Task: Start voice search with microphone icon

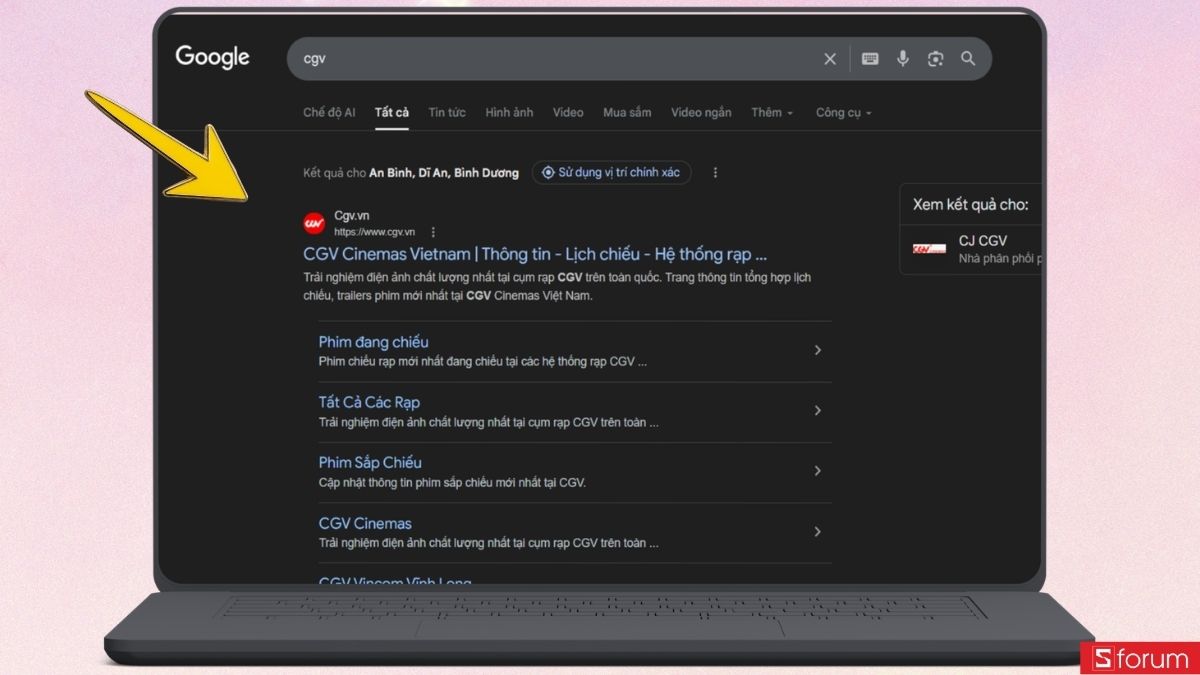Action: pyautogui.click(x=903, y=58)
